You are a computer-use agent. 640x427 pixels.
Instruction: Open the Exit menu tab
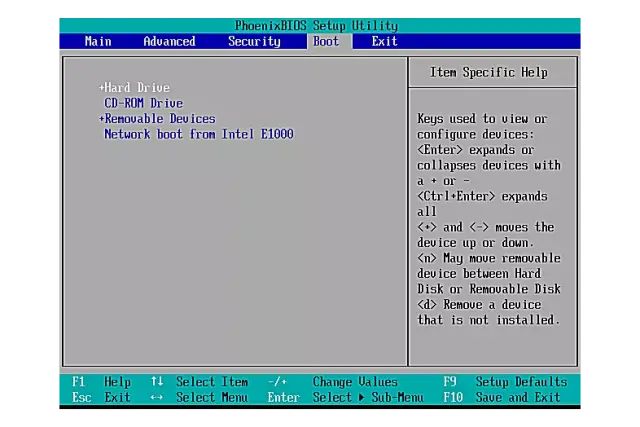point(384,41)
